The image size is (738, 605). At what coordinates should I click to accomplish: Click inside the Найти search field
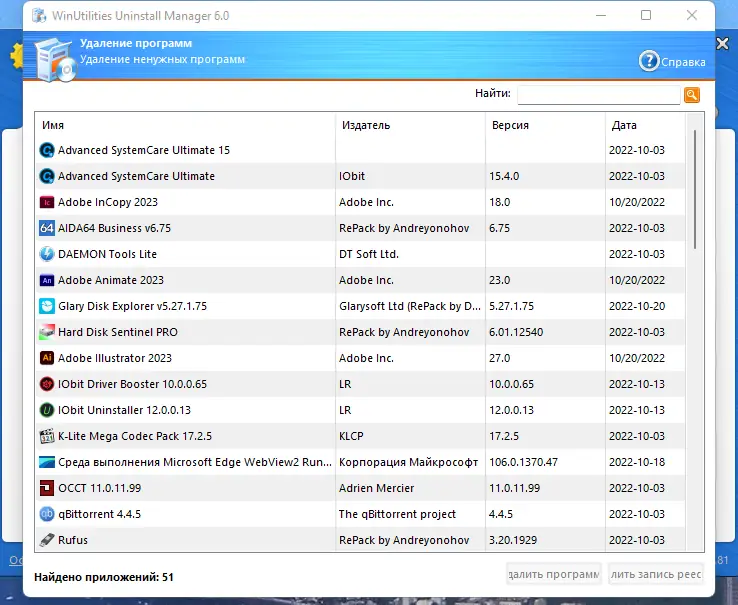click(599, 95)
